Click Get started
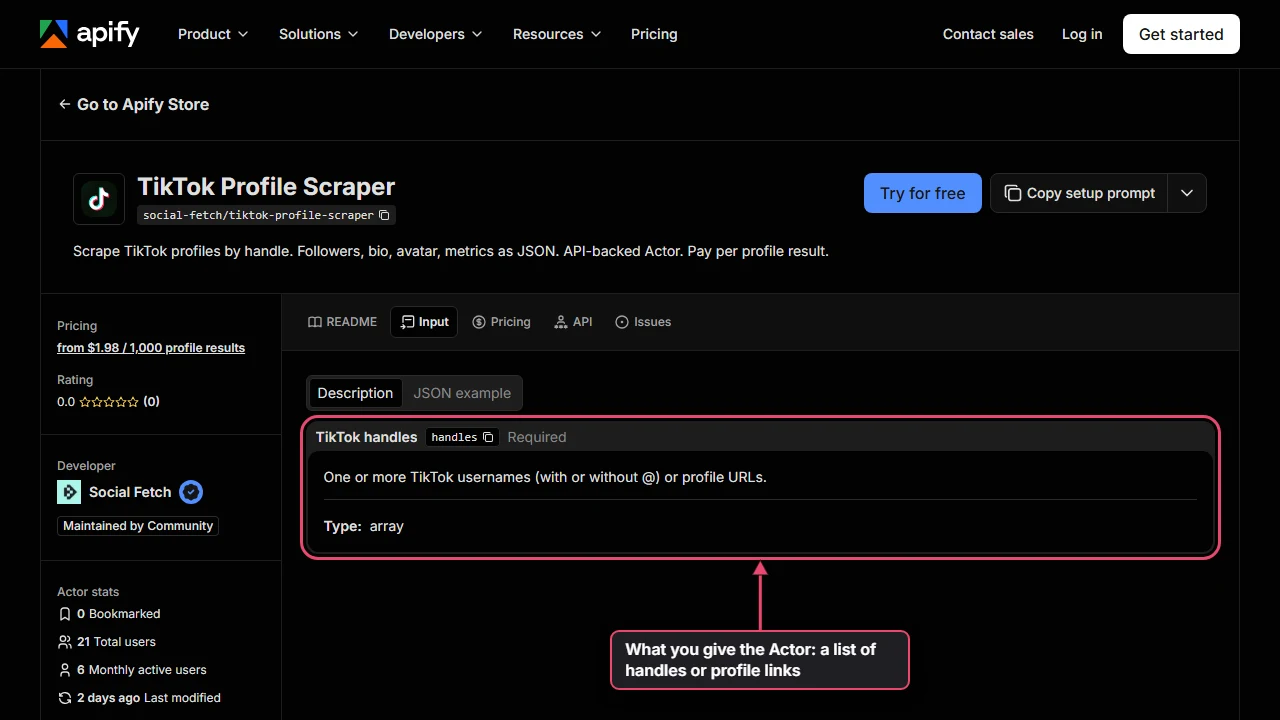This screenshot has width=1280, height=720. coord(1181,34)
